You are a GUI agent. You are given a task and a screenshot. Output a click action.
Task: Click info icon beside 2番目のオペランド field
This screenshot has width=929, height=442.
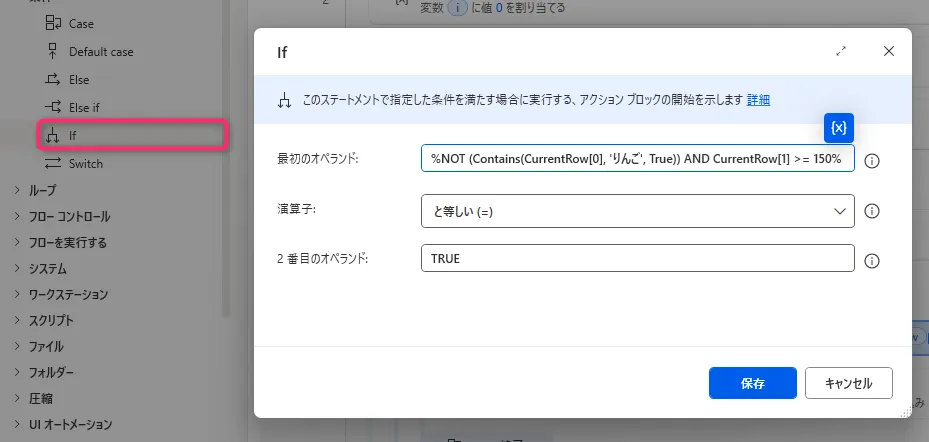click(x=871, y=260)
